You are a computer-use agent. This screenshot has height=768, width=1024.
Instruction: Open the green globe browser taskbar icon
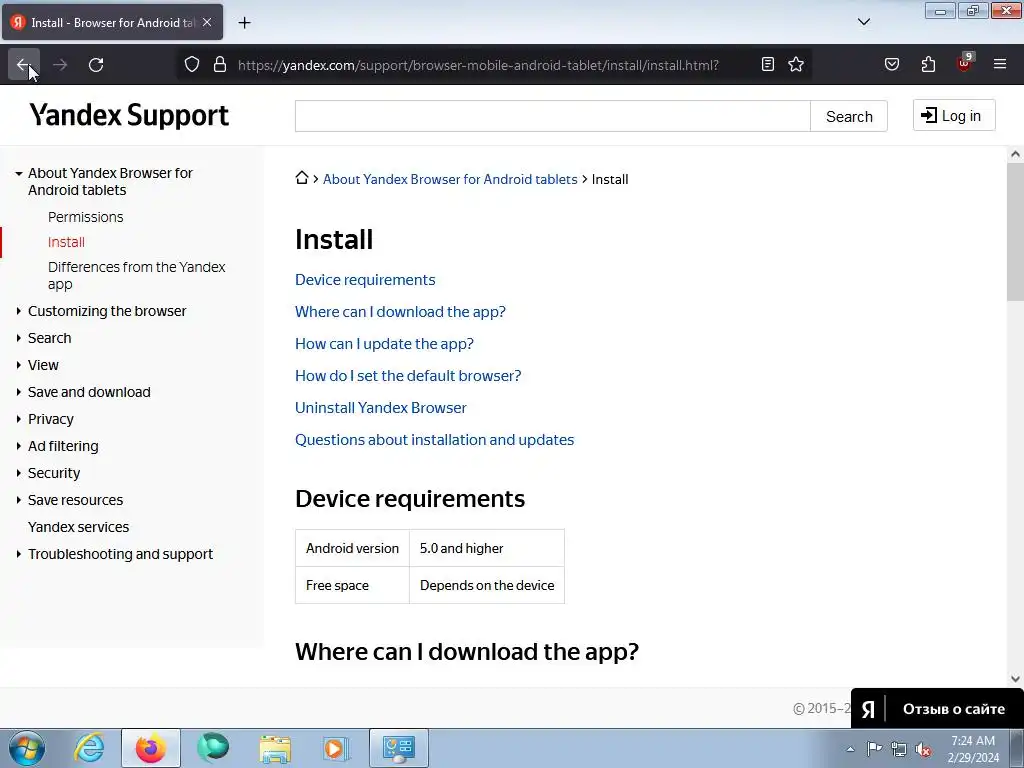(x=213, y=748)
